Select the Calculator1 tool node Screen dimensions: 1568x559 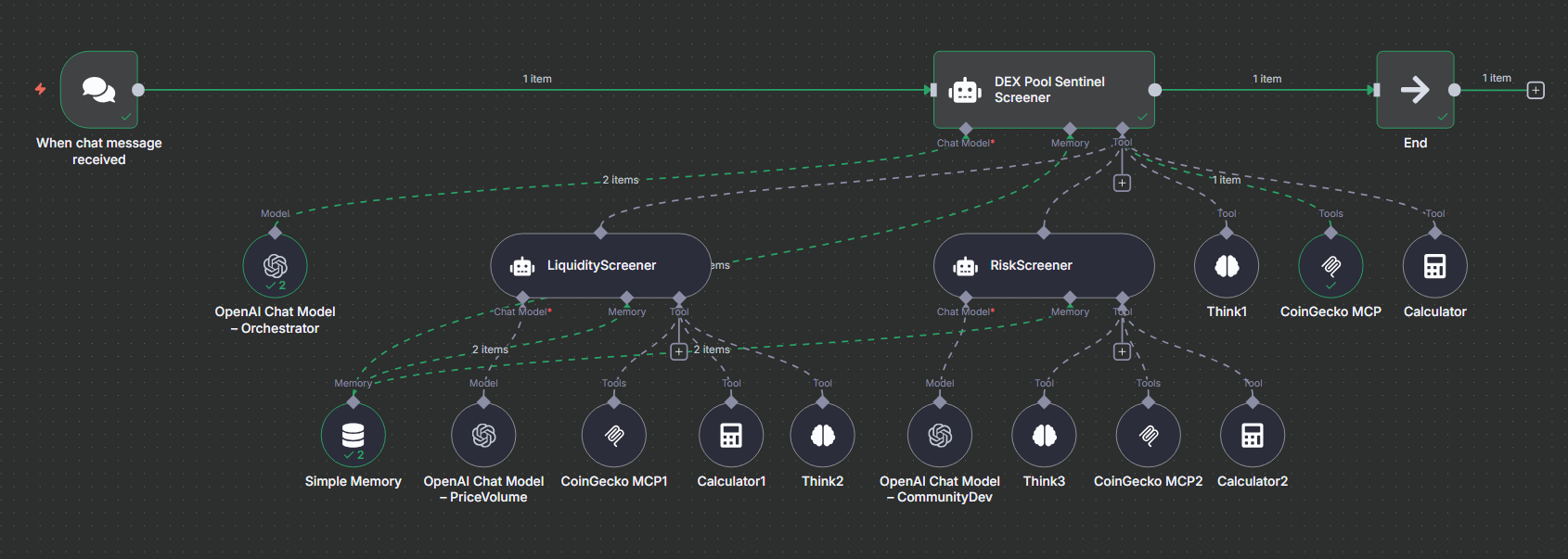pos(731,435)
